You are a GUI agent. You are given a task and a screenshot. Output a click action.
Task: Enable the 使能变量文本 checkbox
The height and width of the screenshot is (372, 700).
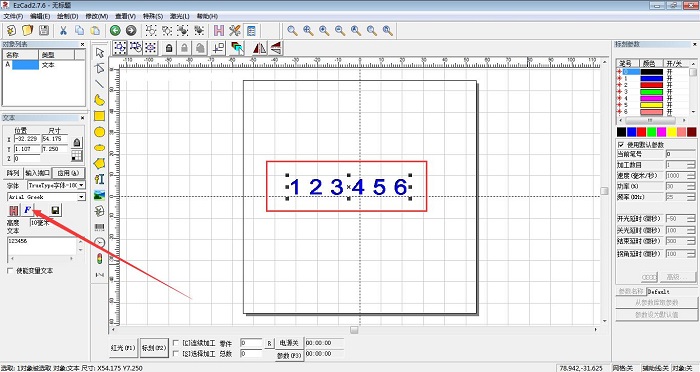click(10, 271)
